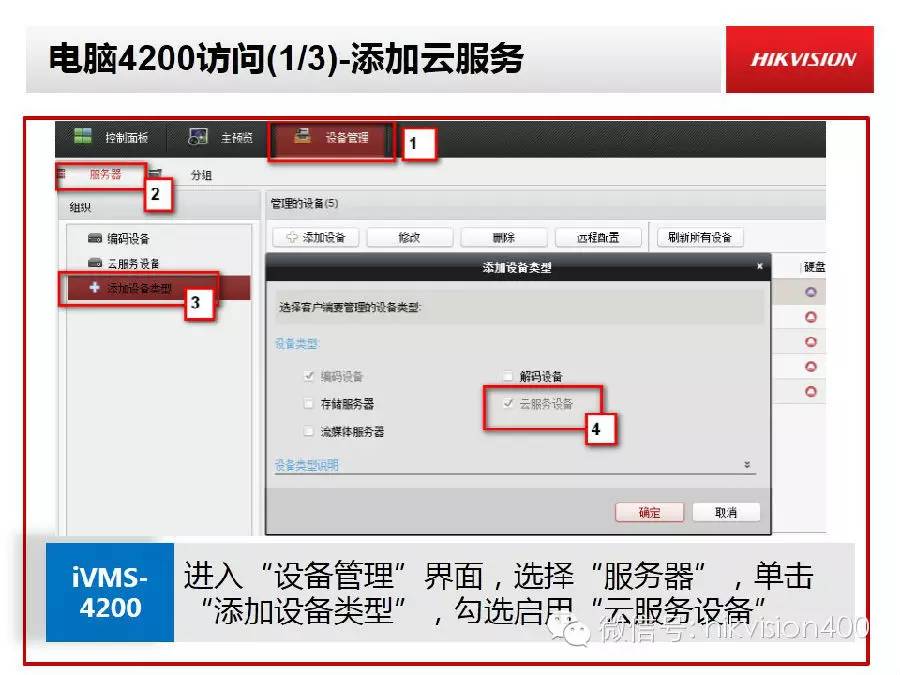
Task: Click the 刷新所有设备 refresh button
Action: click(697, 237)
